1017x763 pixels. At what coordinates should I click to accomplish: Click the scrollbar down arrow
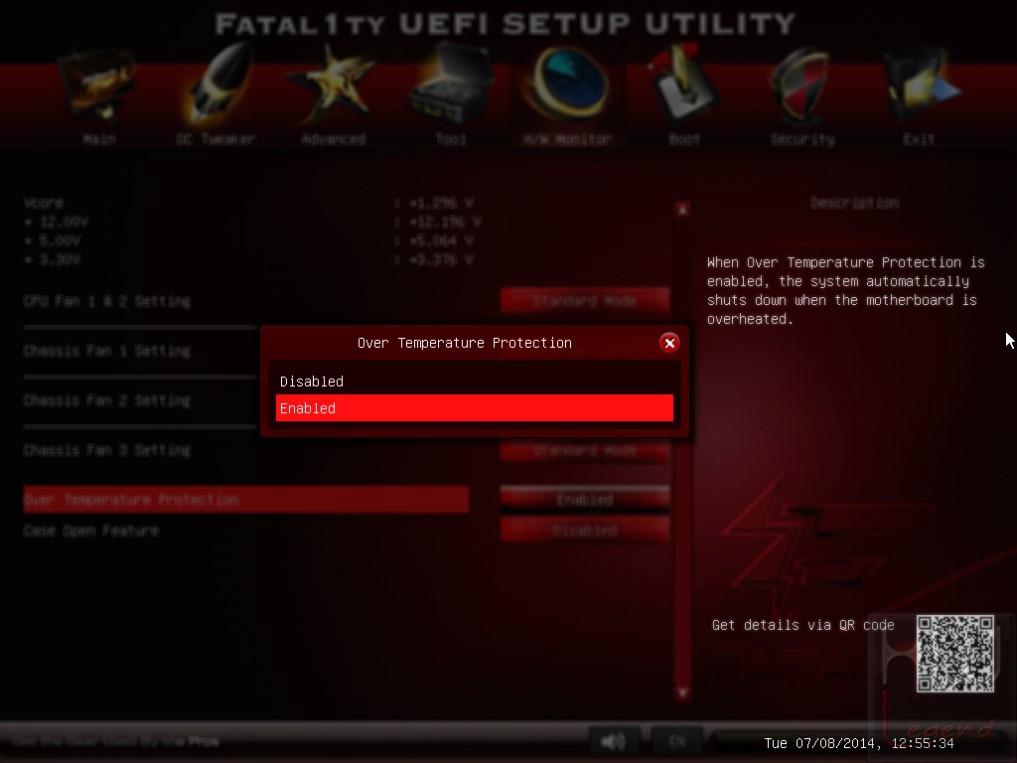(x=682, y=693)
